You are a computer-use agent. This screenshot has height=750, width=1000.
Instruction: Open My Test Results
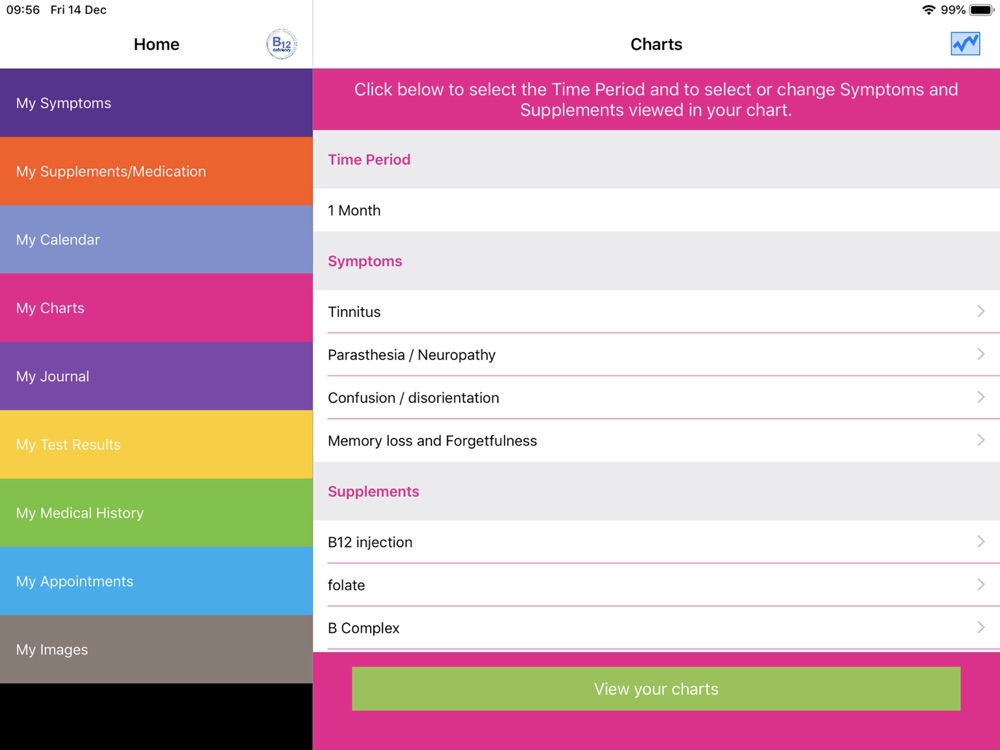156,444
